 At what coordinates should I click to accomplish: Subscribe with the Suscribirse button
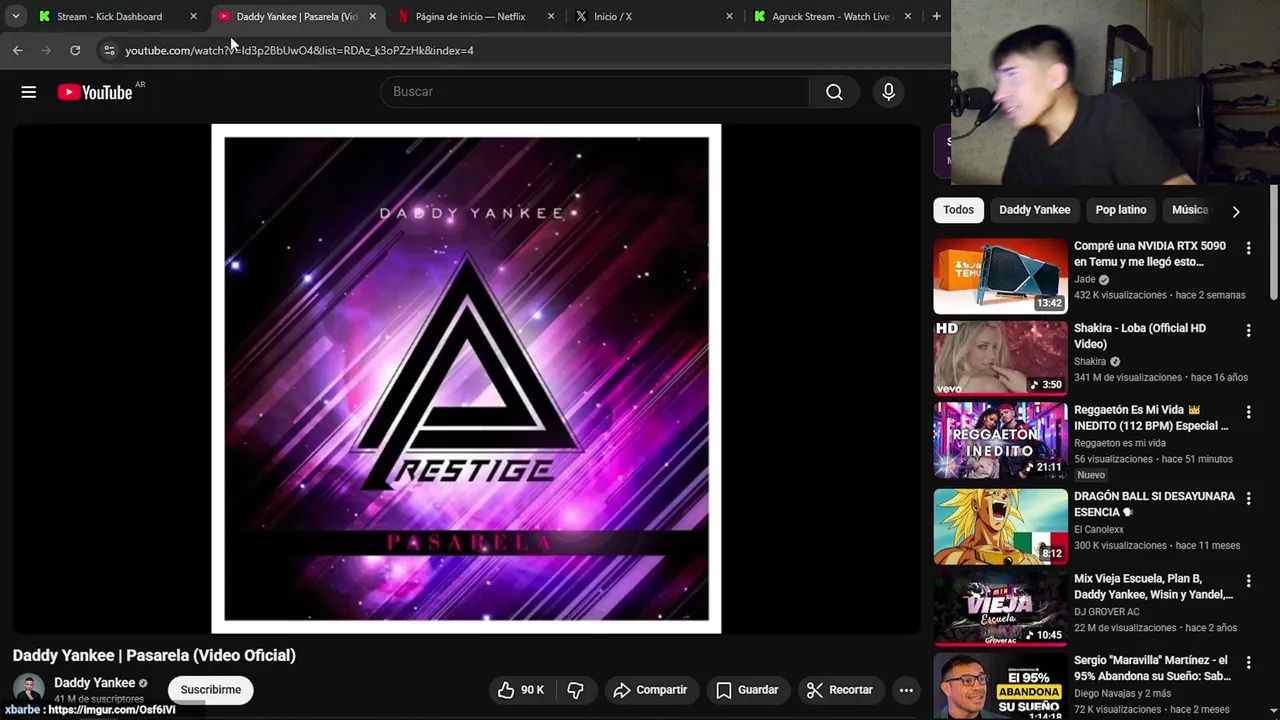[211, 690]
